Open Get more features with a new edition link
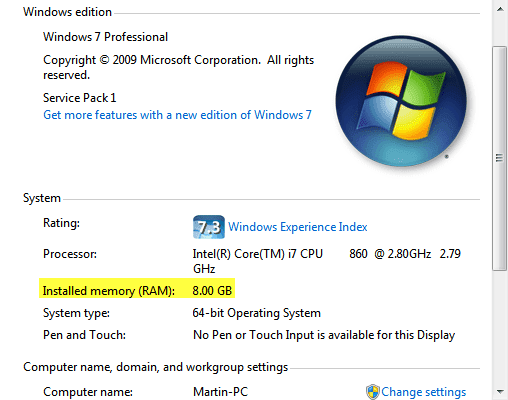The width and height of the screenshot is (508, 400). pyautogui.click(x=177, y=115)
